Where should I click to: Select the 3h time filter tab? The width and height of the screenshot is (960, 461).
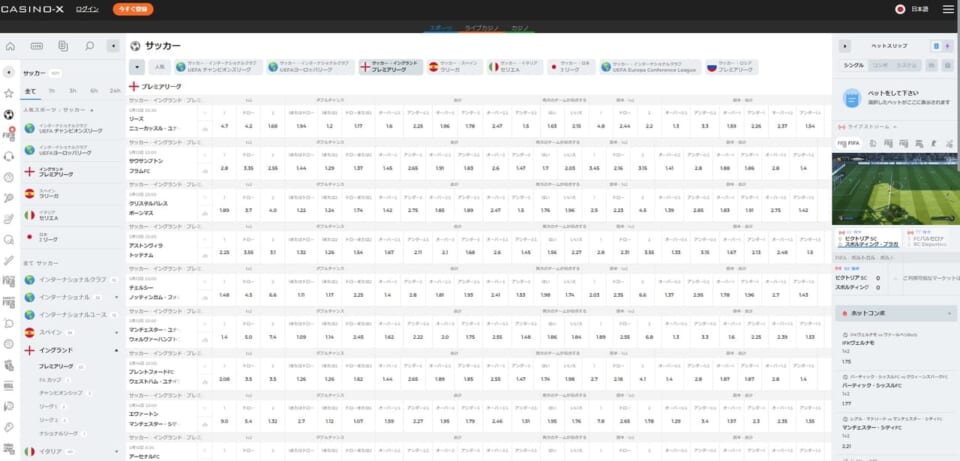point(73,91)
